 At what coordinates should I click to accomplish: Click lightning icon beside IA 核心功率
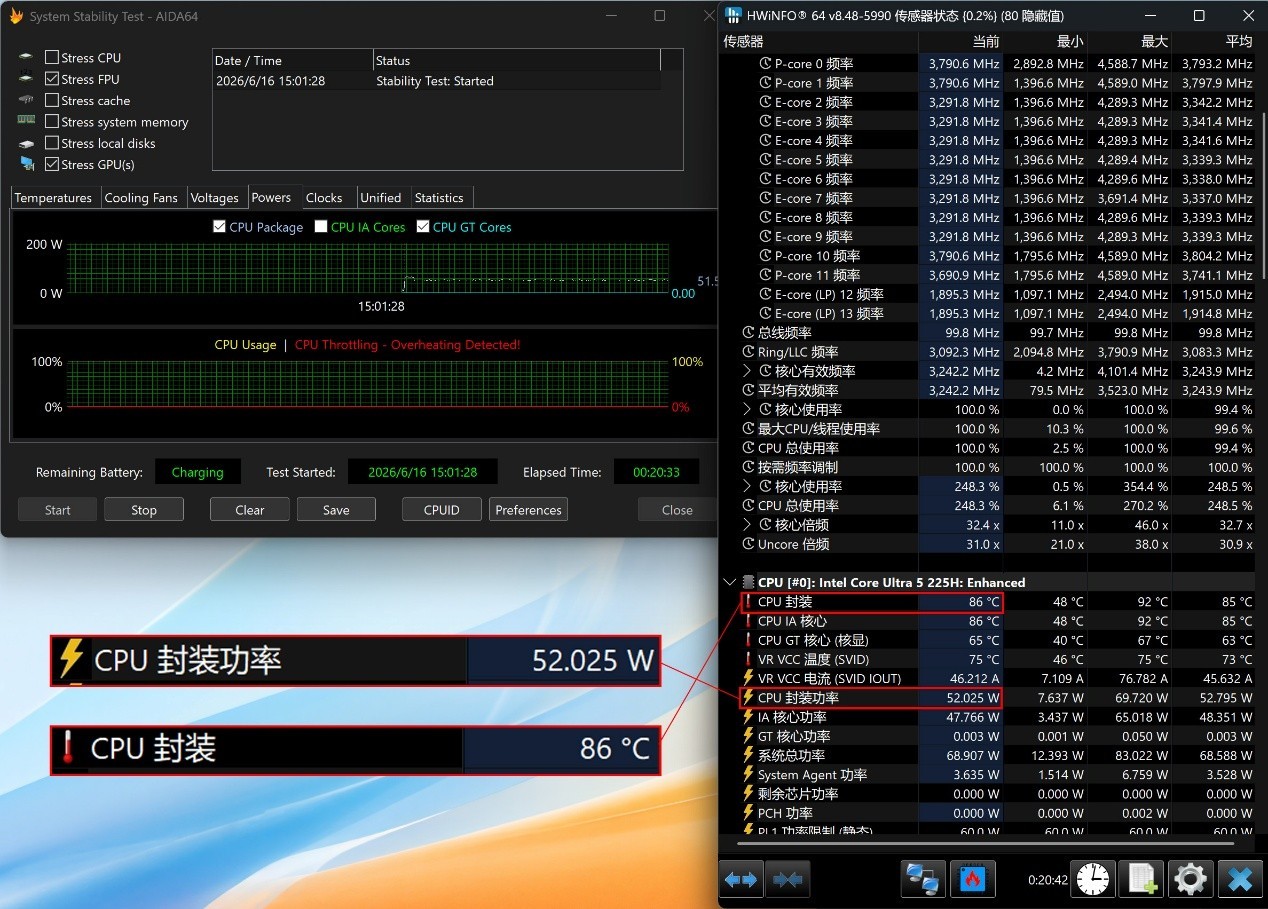point(748,717)
